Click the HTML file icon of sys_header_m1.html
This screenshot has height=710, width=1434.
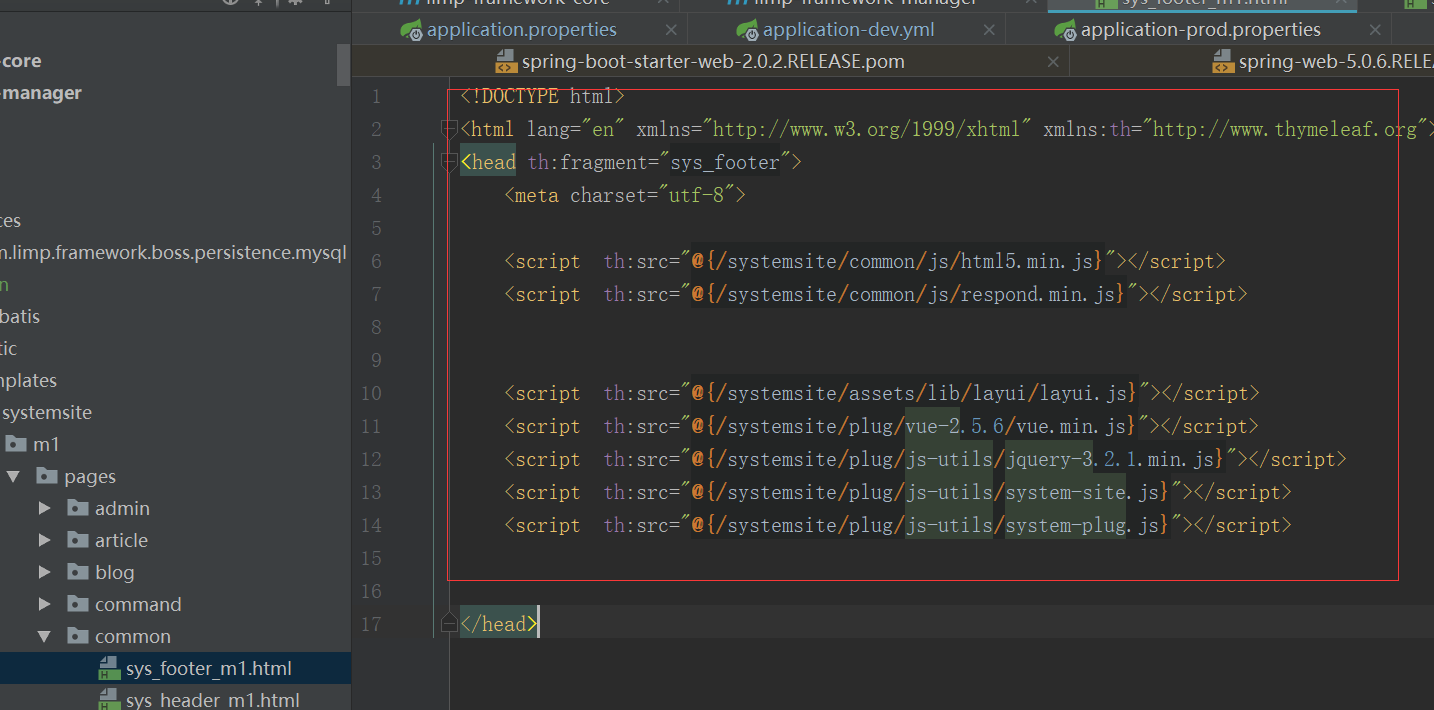coord(109,700)
